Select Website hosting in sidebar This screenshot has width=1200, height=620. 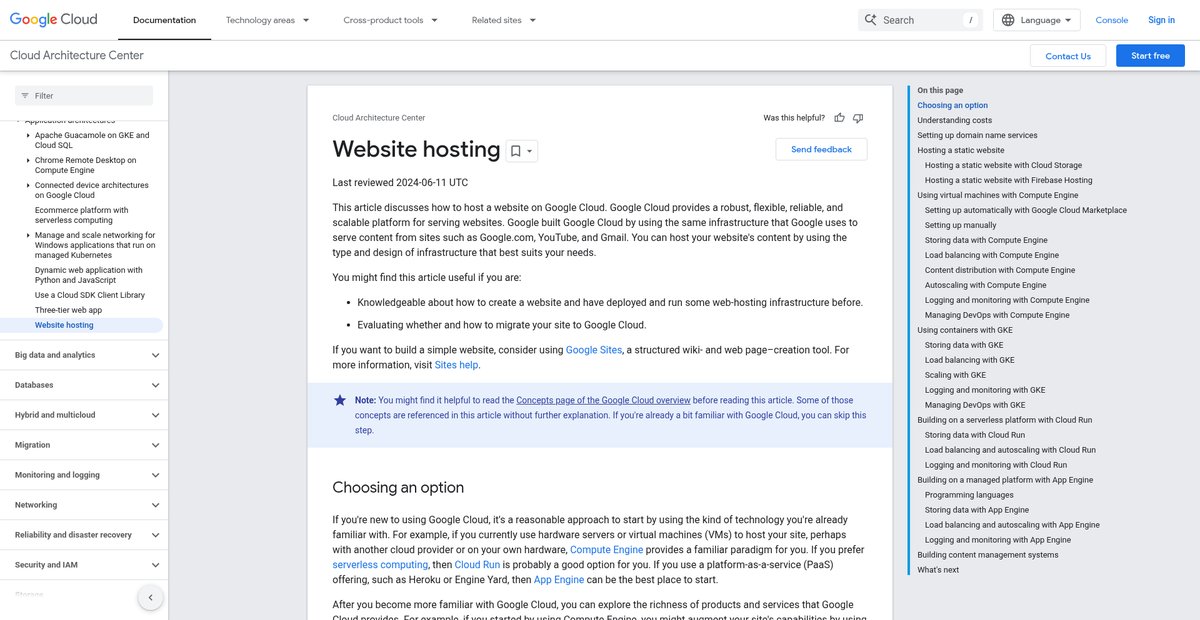tap(64, 325)
